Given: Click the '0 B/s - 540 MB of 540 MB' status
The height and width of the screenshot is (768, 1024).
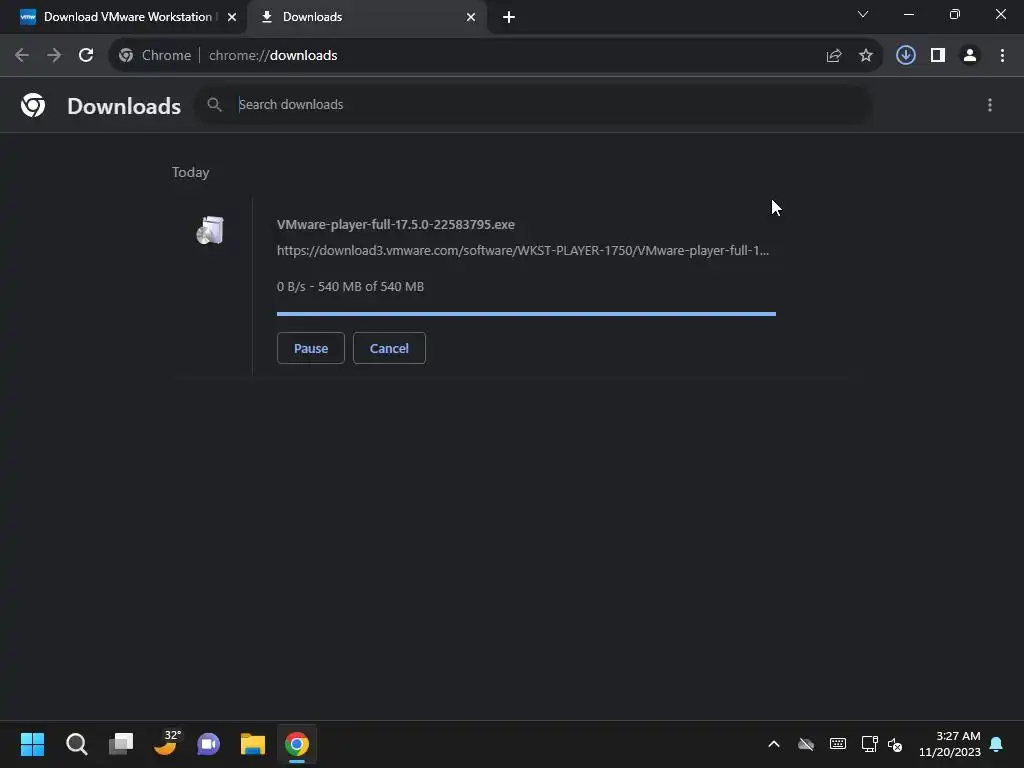Looking at the screenshot, I should 350,287.
